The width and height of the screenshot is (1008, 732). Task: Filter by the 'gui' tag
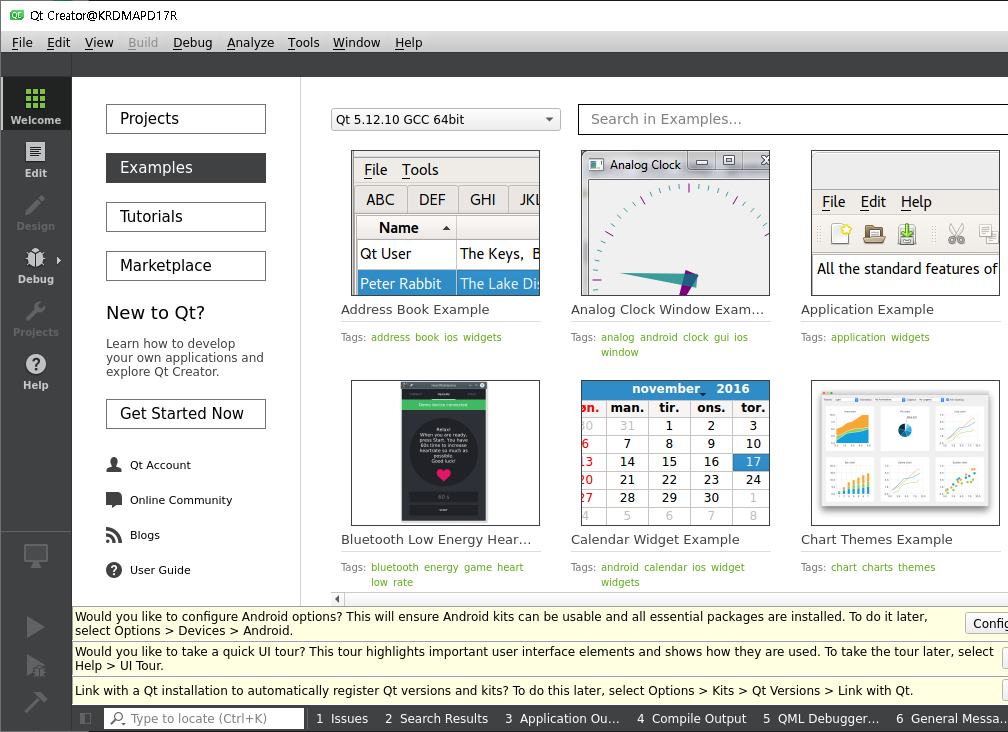pos(721,337)
